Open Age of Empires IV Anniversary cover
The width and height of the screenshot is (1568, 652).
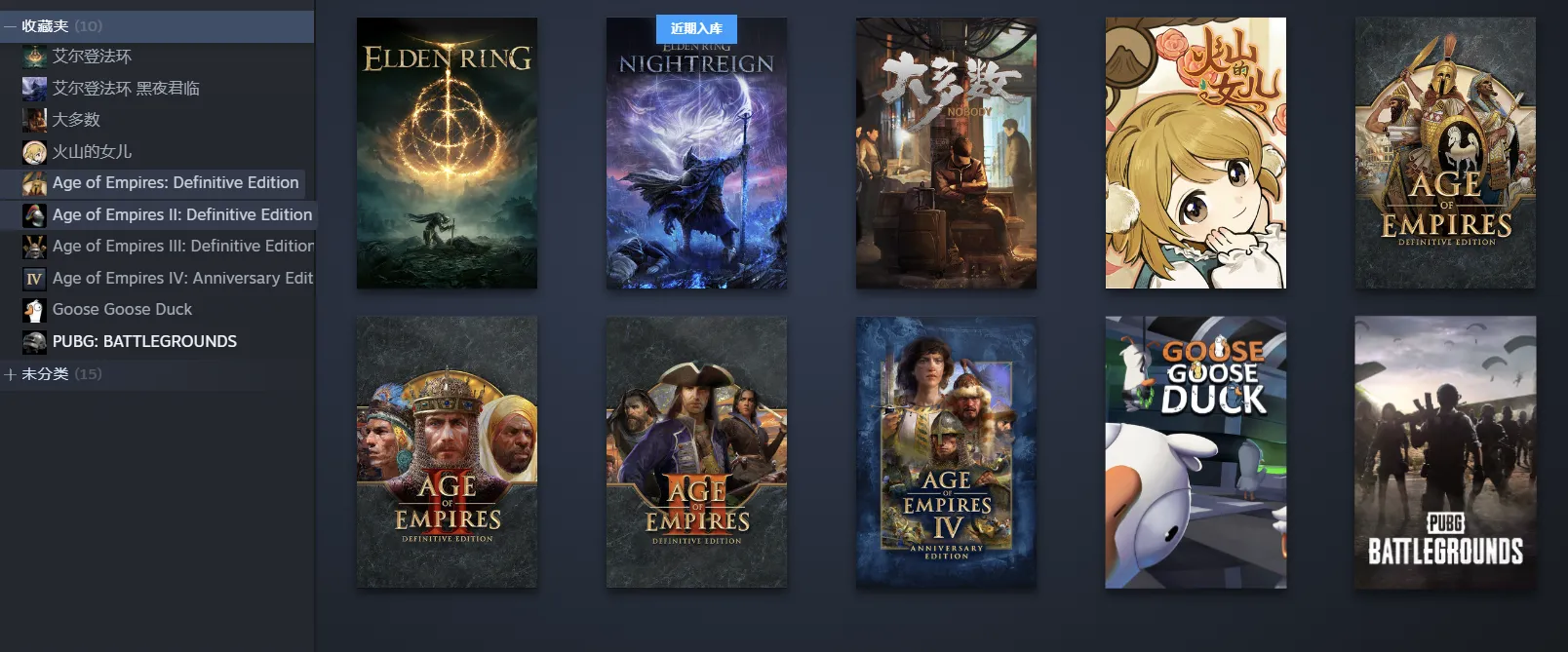[x=946, y=452]
